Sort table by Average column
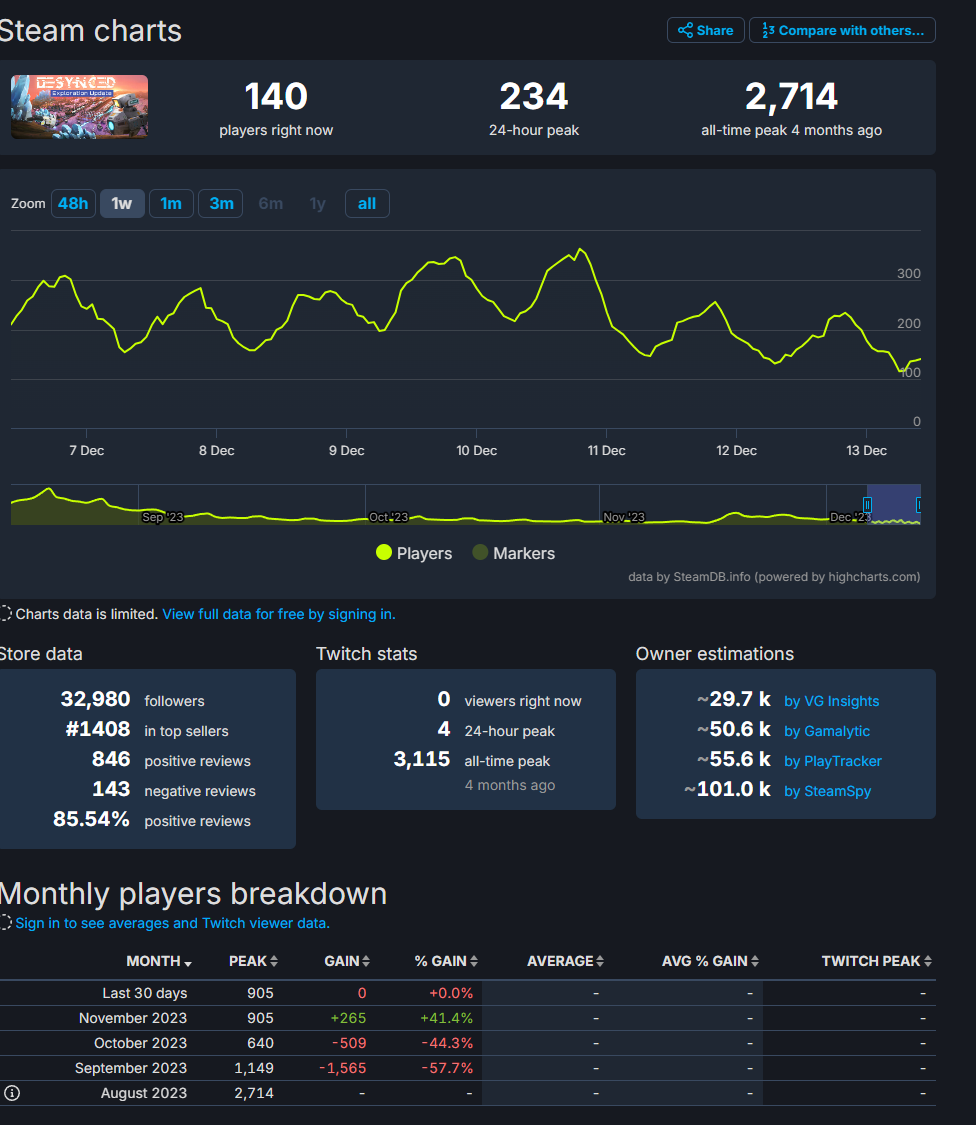The image size is (976, 1125). coord(566,961)
